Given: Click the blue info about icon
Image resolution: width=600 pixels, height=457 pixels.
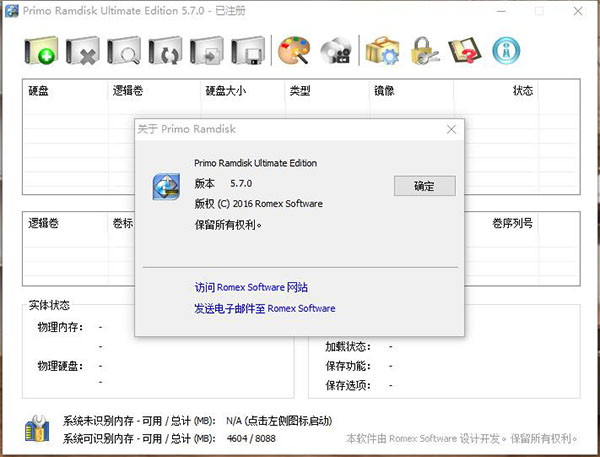Looking at the screenshot, I should pos(507,50).
